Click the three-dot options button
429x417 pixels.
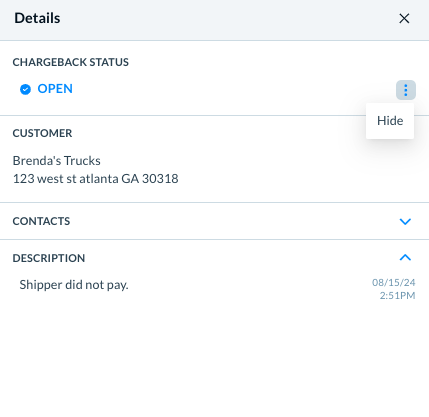pos(406,90)
